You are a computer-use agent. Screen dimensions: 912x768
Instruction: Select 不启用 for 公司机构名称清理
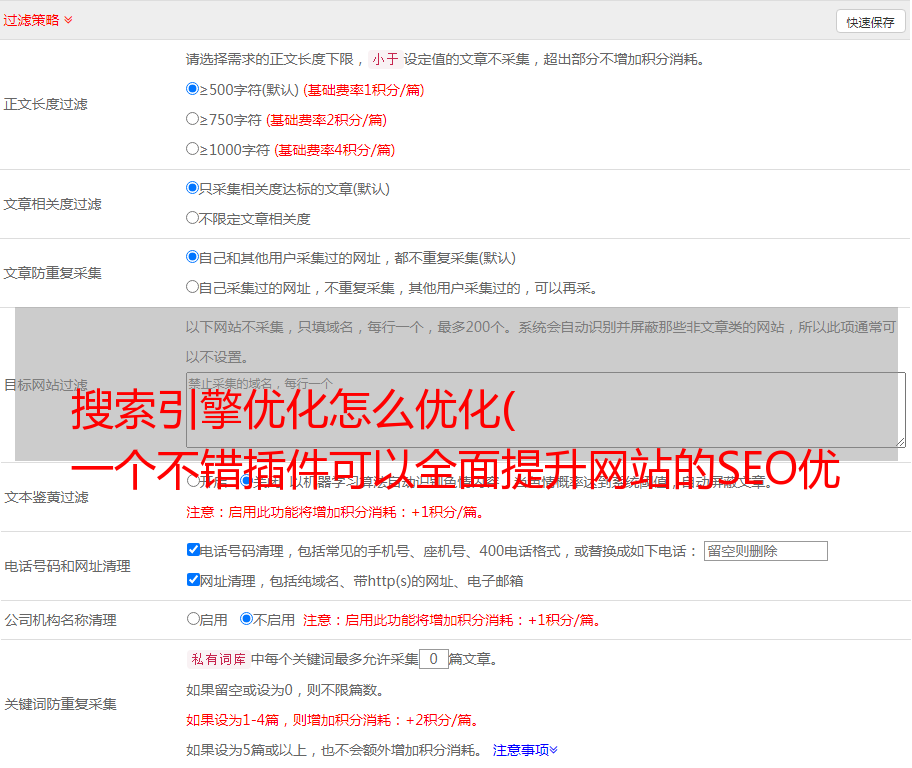tap(246, 619)
